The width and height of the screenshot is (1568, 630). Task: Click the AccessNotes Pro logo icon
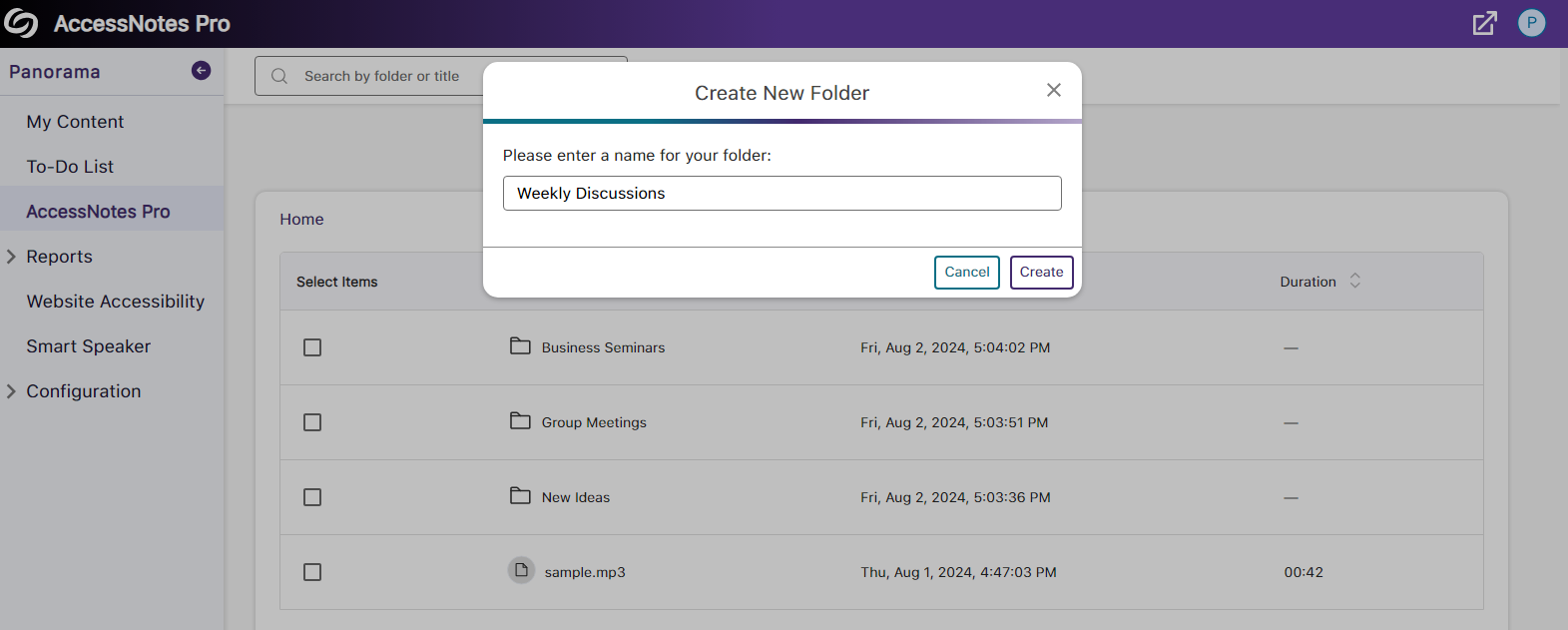tap(21, 23)
